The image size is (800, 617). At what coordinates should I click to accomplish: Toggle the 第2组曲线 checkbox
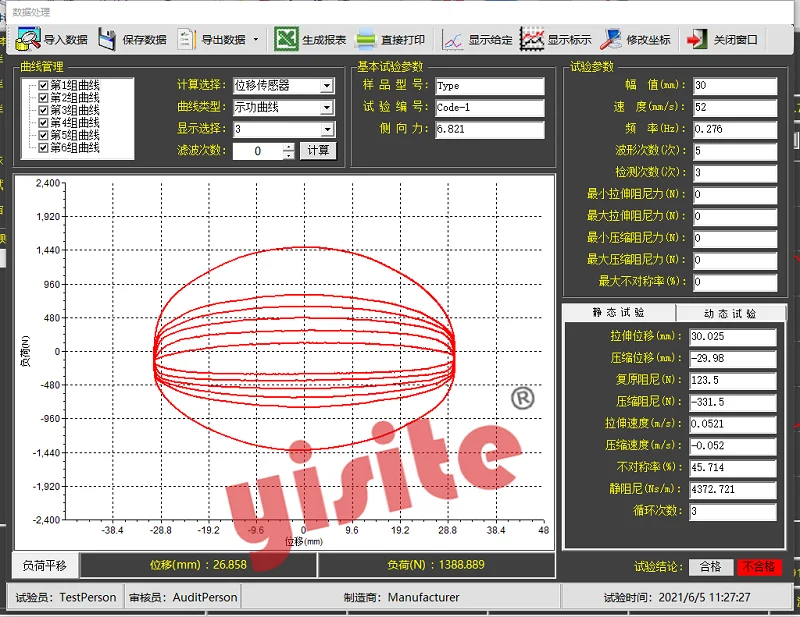(43, 97)
